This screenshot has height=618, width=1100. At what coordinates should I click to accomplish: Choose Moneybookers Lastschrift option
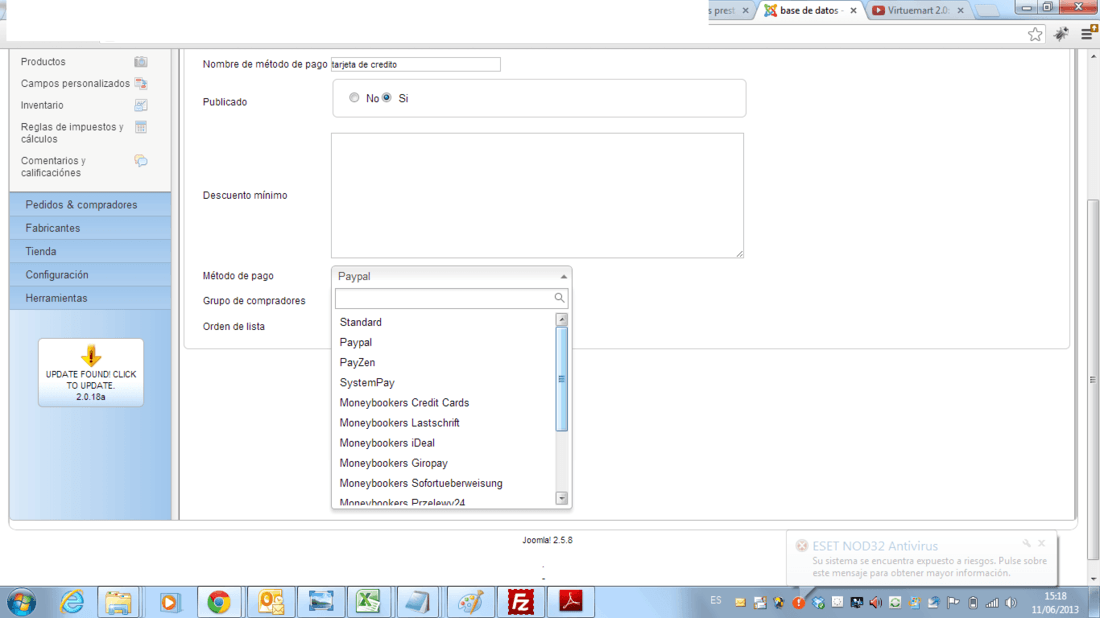(x=444, y=423)
